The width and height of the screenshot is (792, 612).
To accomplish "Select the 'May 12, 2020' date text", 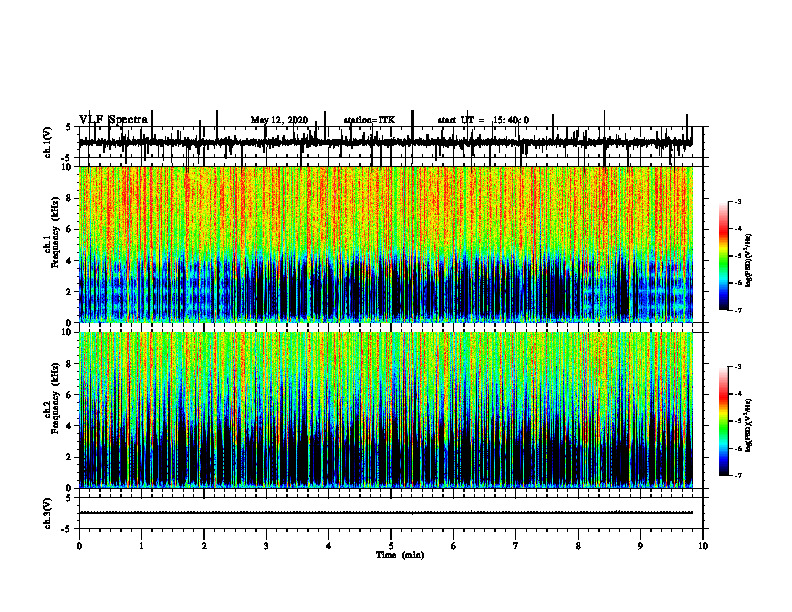I will click(279, 120).
